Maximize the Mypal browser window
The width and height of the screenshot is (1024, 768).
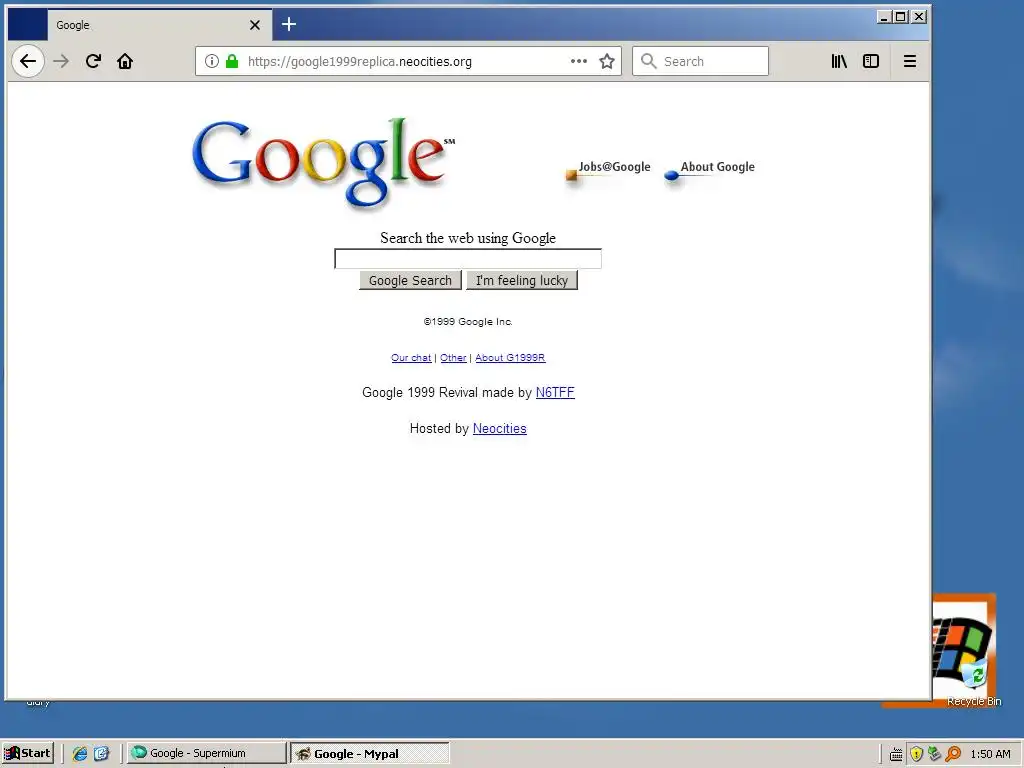tap(901, 17)
